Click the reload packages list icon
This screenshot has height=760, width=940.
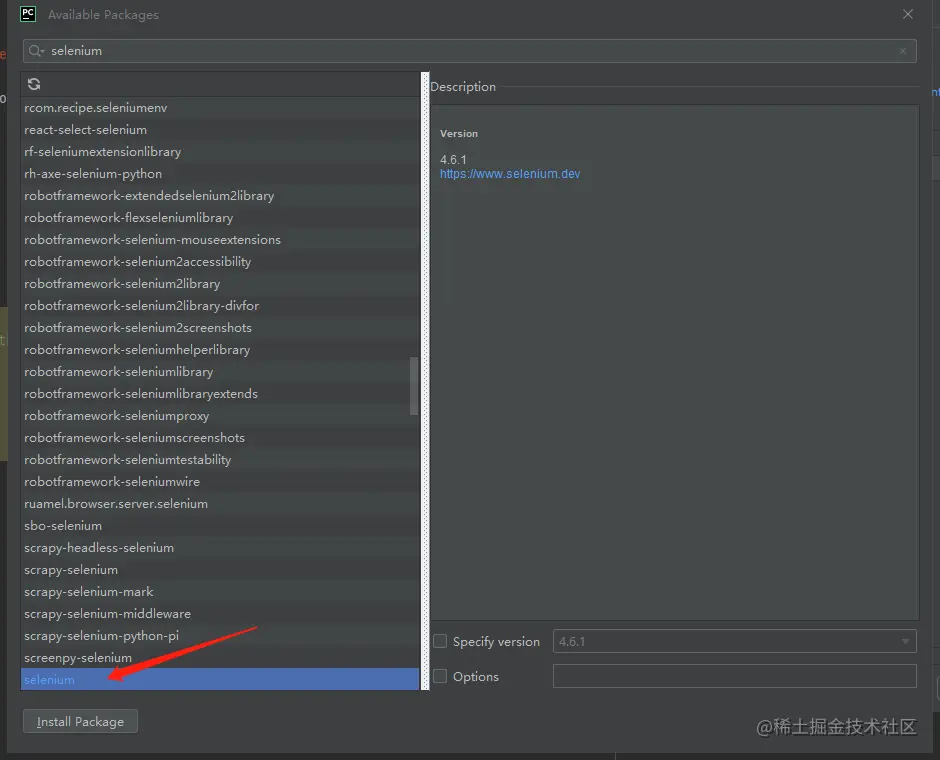pyautogui.click(x=34, y=85)
